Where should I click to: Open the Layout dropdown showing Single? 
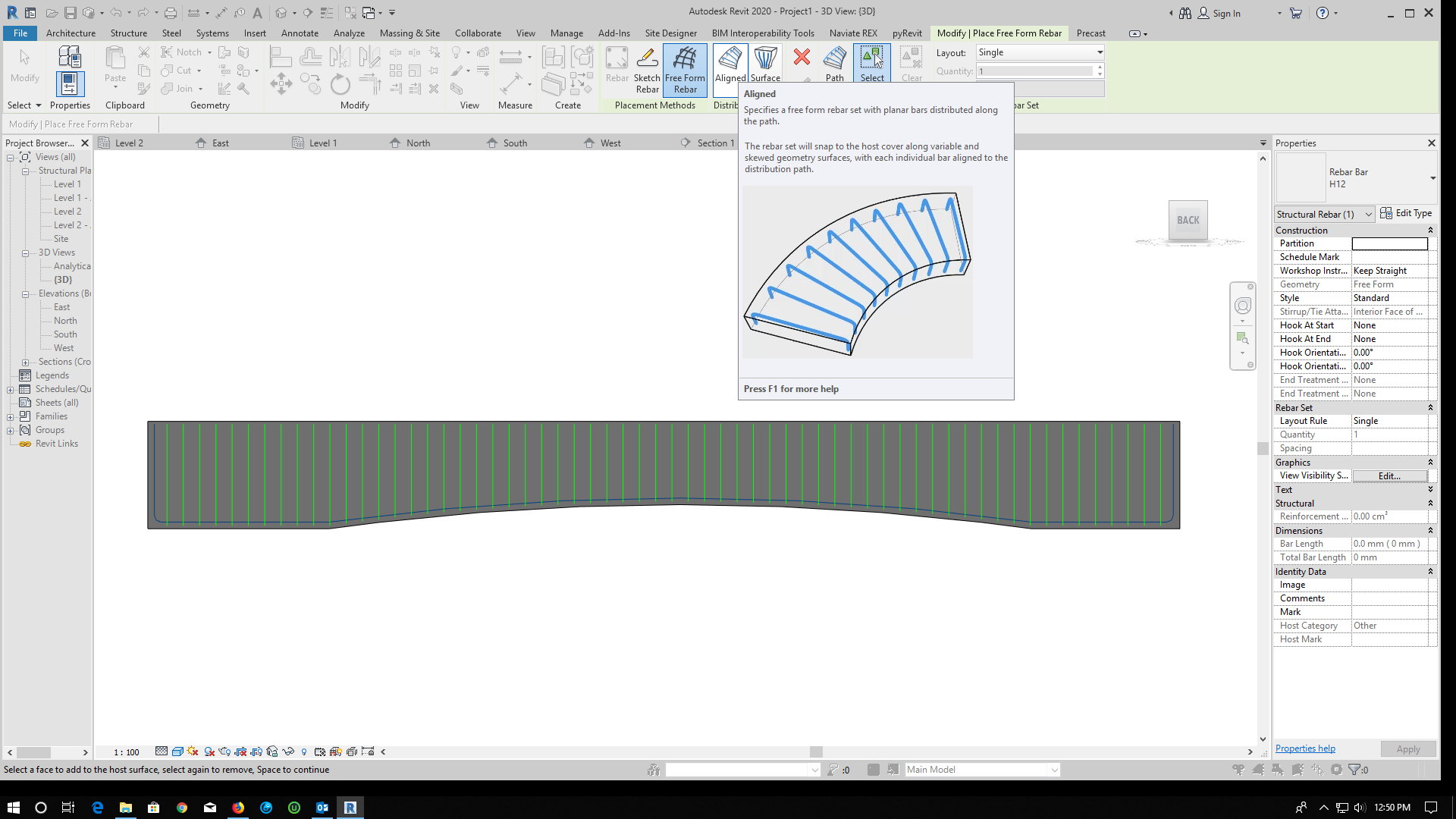tap(1097, 52)
